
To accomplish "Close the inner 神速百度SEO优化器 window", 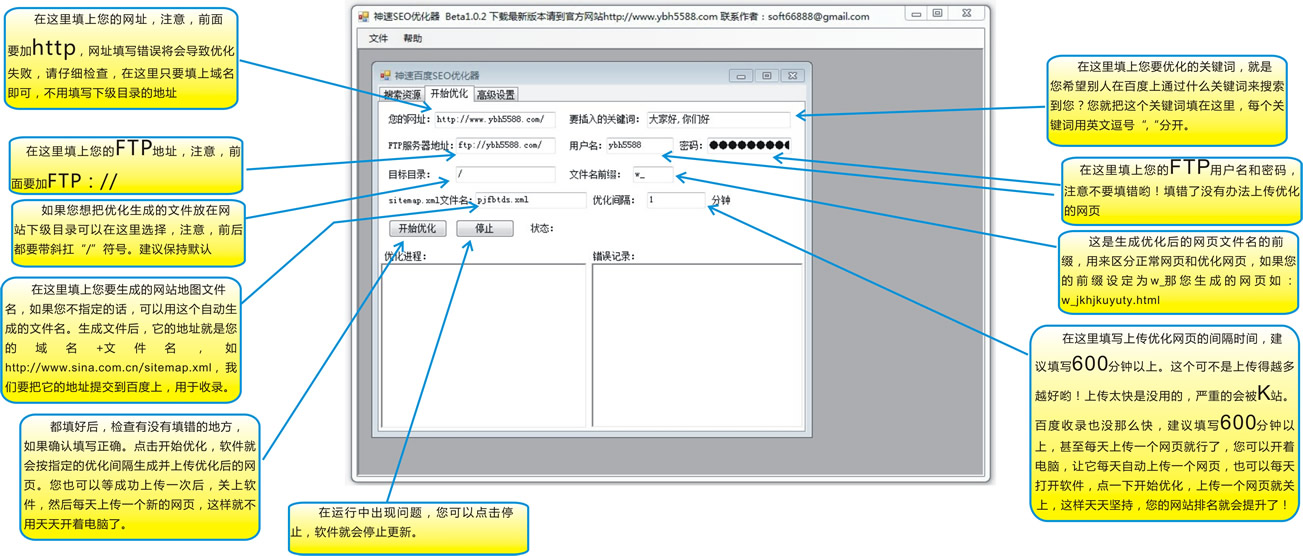I will pos(792,76).
